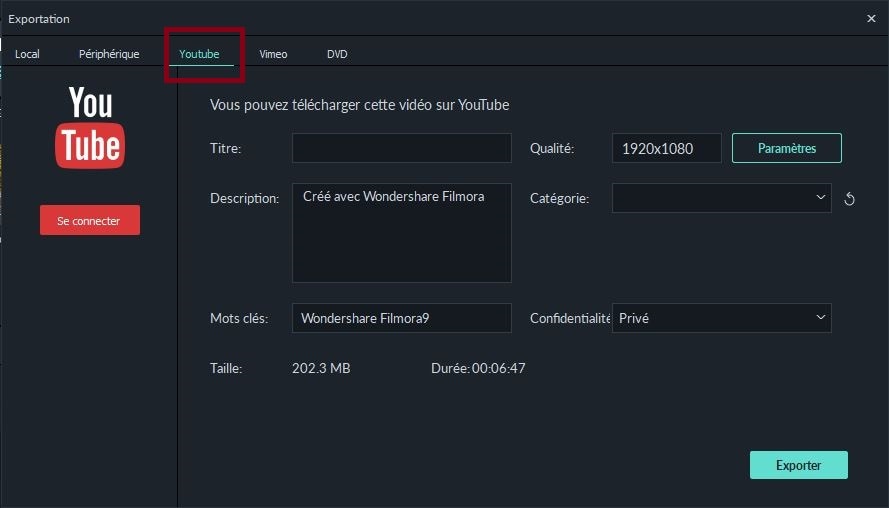The image size is (889, 508).
Task: Click the Durée 00:06:47 text
Action: (x=478, y=368)
